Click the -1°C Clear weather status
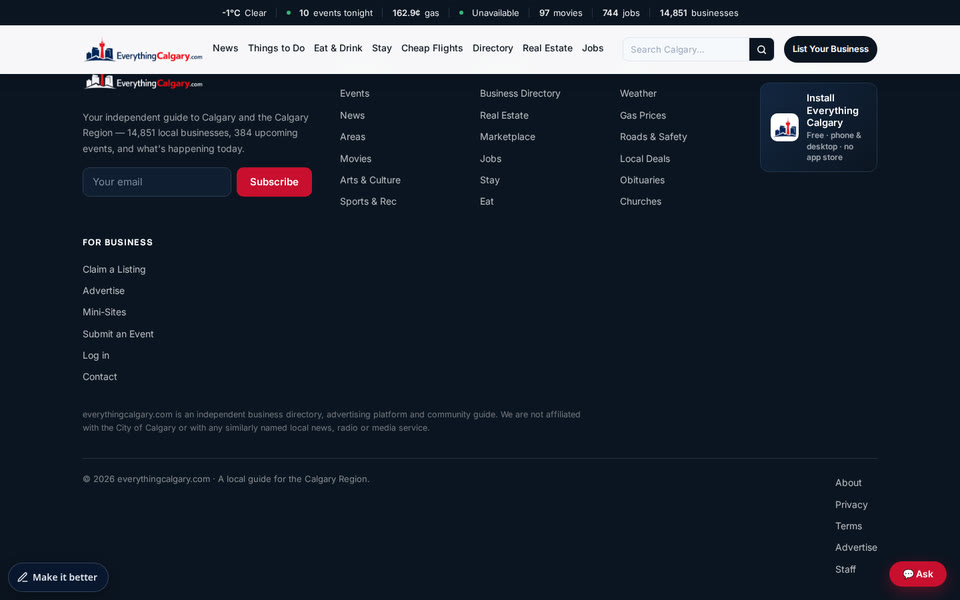 (244, 13)
